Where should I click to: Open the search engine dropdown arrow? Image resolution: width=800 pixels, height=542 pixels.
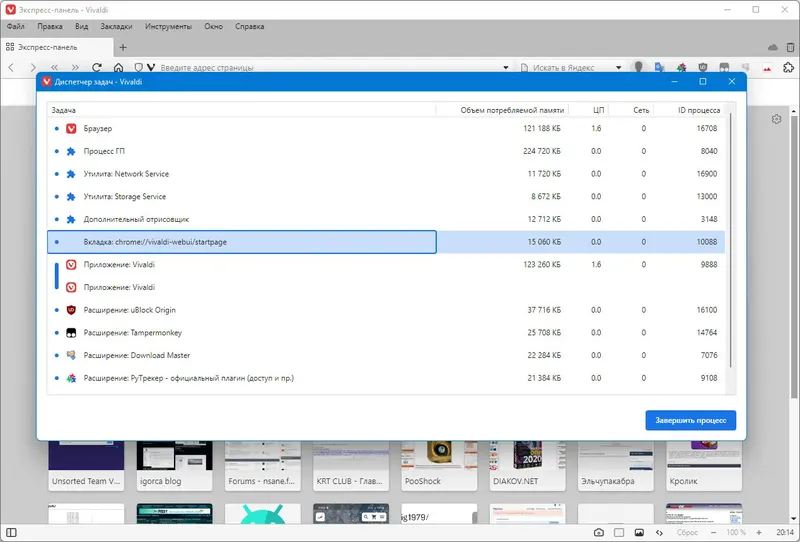618,67
